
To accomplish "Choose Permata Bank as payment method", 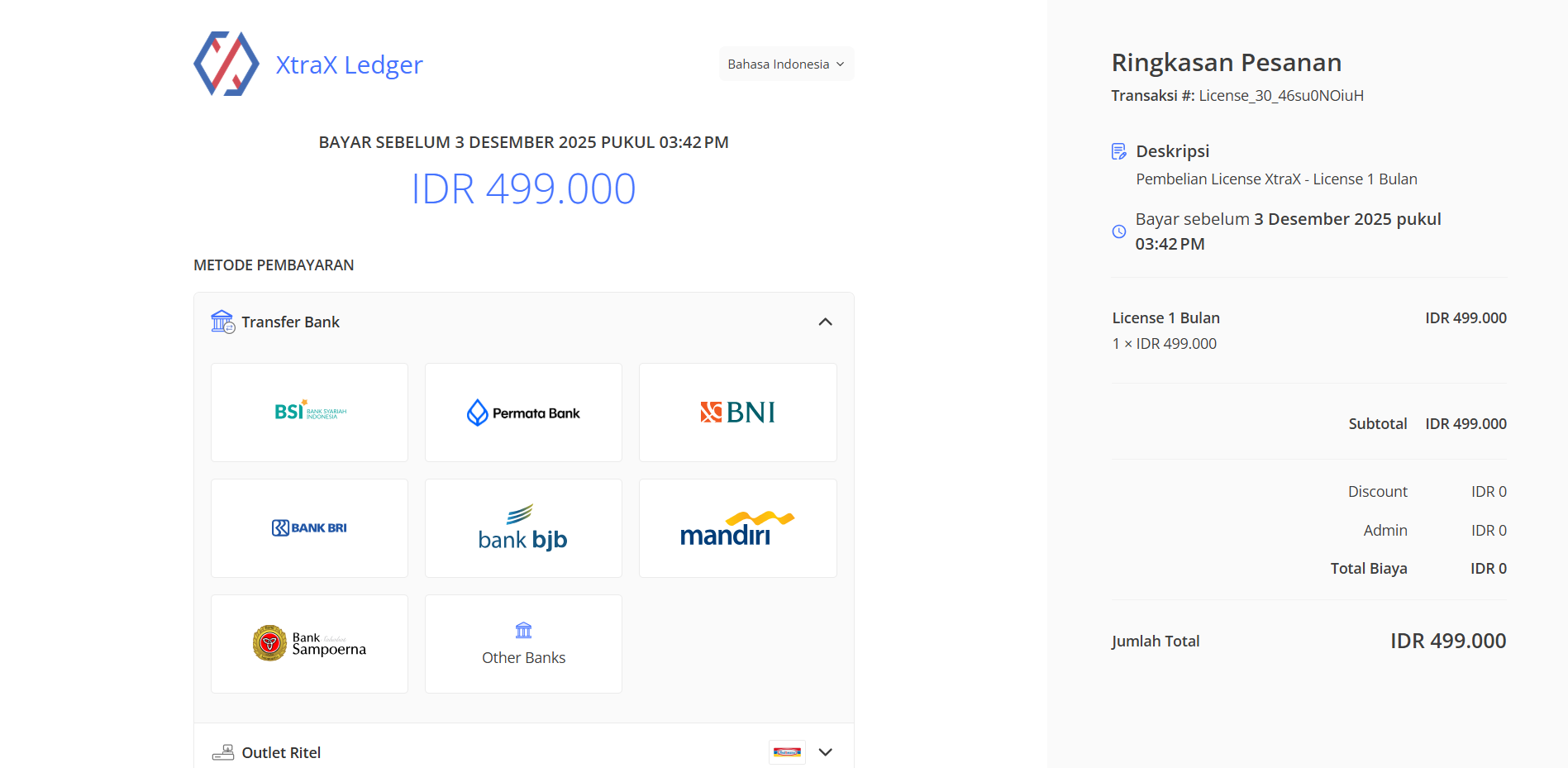I will [523, 413].
